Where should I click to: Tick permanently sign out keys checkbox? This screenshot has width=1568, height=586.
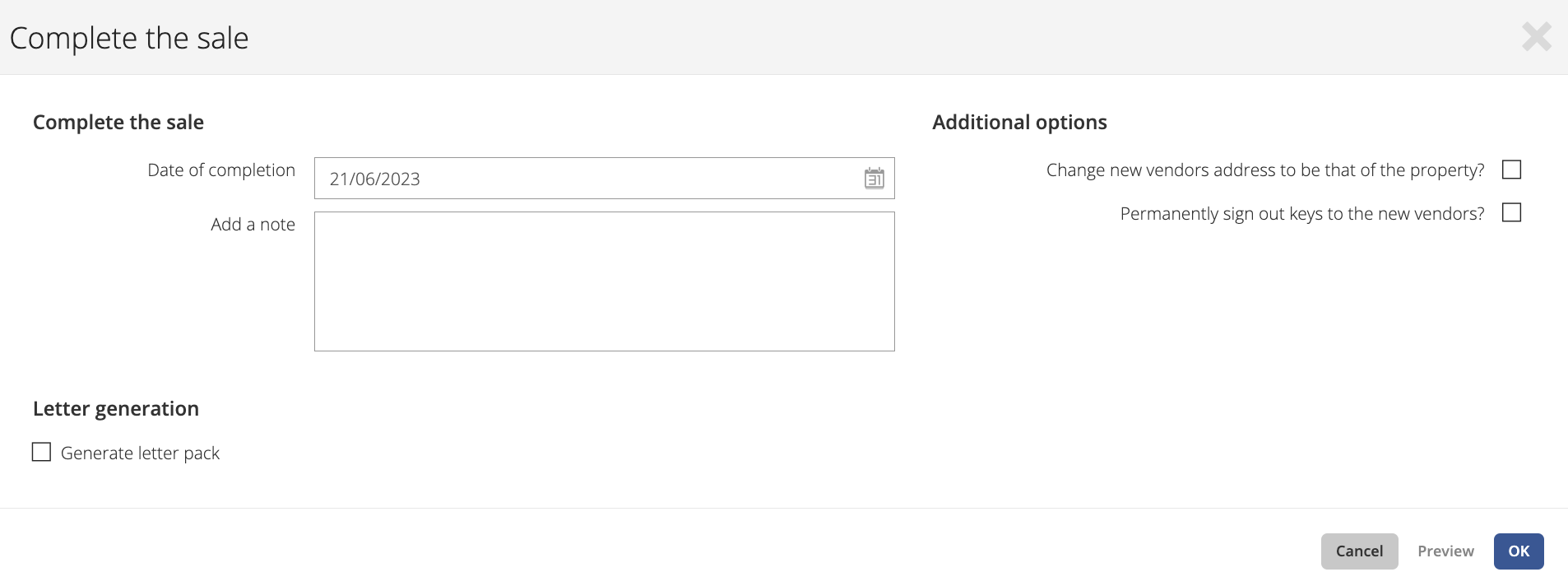[x=1511, y=212]
